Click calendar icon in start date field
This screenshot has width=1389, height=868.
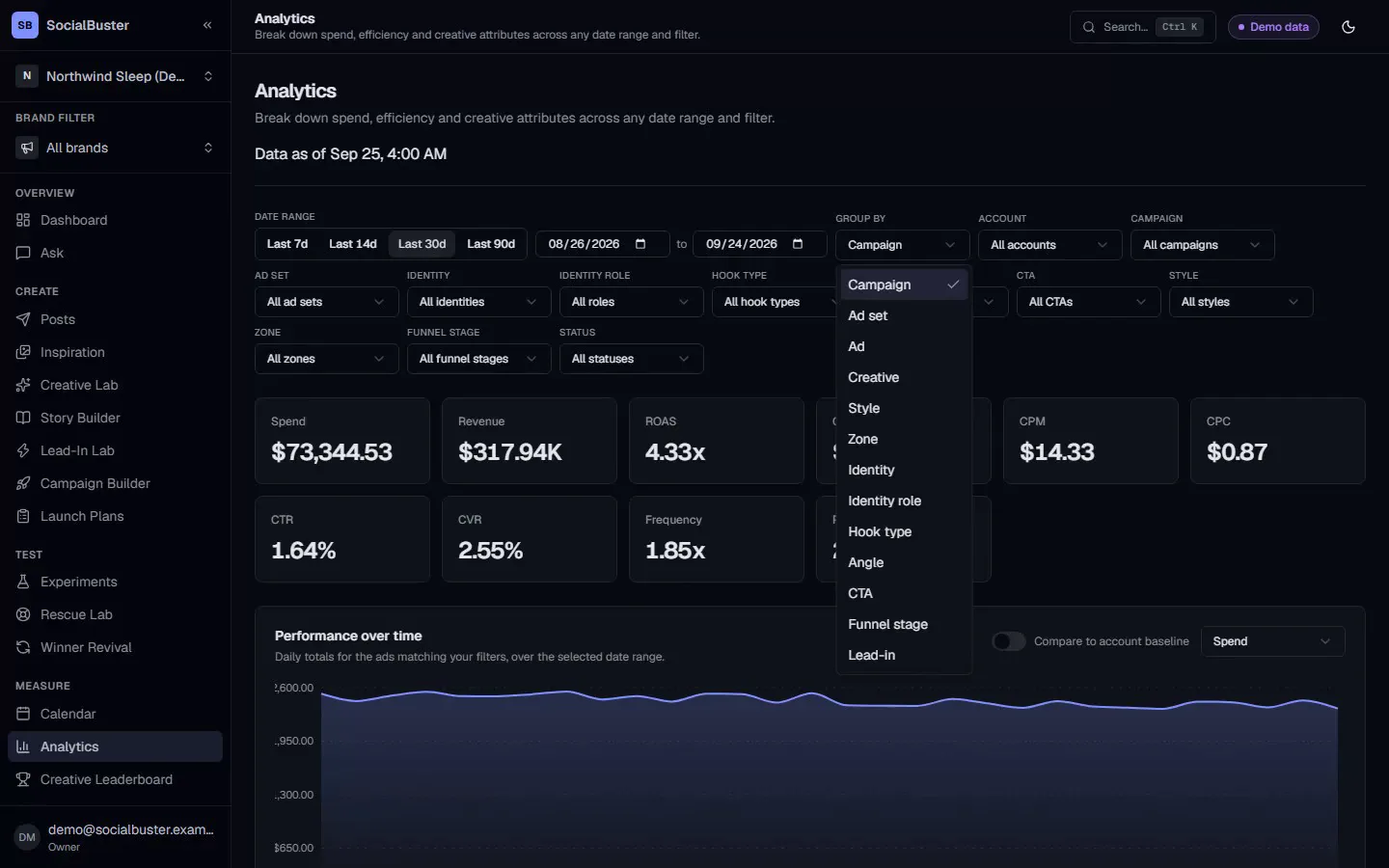(x=640, y=244)
